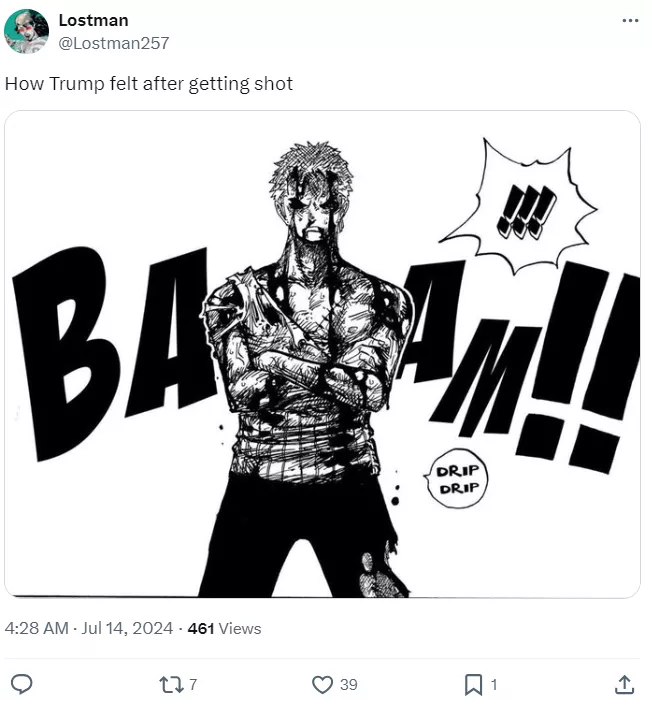
Task: Repost this tweet using the retweet icon
Action: (x=171, y=684)
